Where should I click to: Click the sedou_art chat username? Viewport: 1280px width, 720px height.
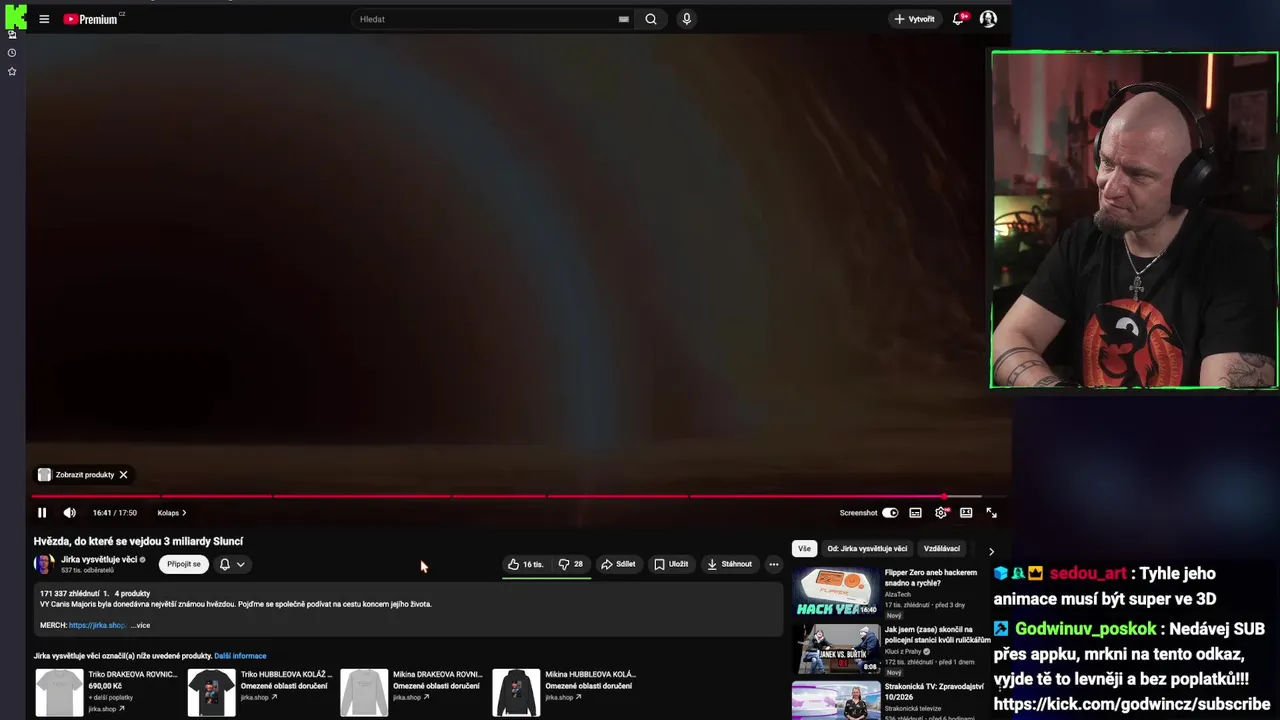tap(1087, 574)
